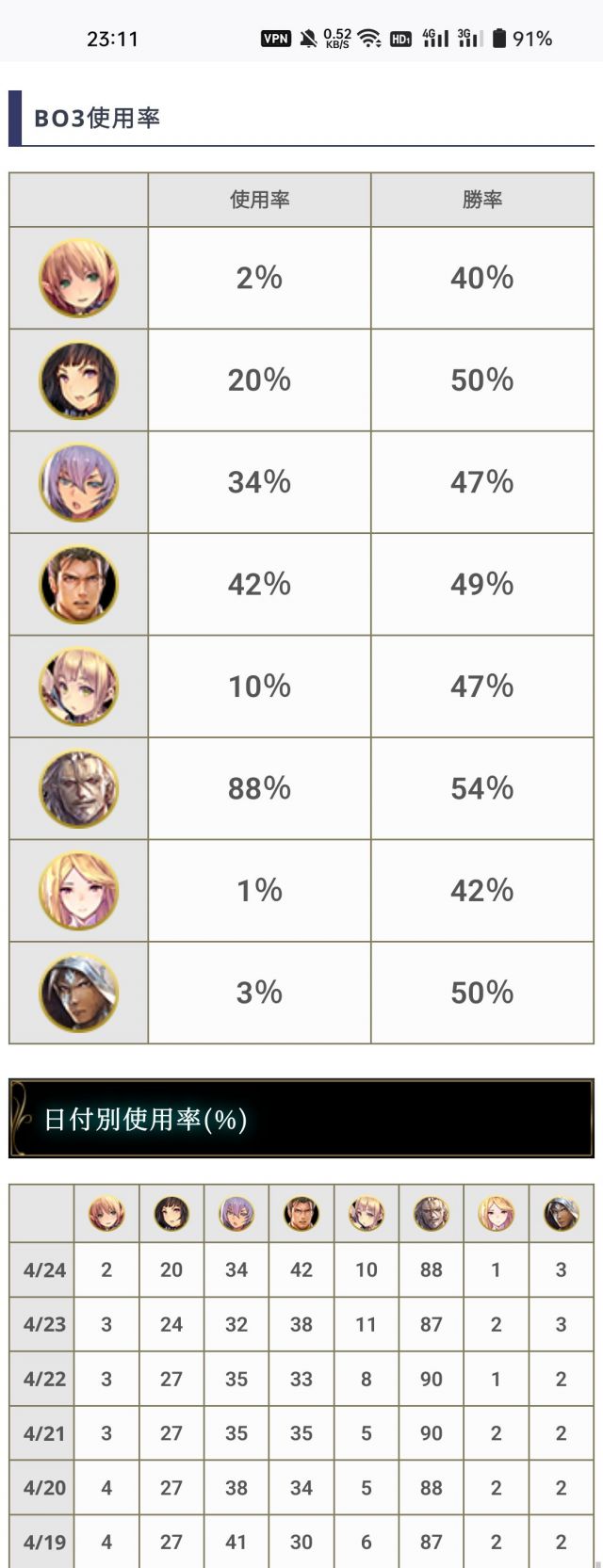Tap the gray-haired old man portrait beside 88%
The image size is (603, 1568).
(x=79, y=789)
